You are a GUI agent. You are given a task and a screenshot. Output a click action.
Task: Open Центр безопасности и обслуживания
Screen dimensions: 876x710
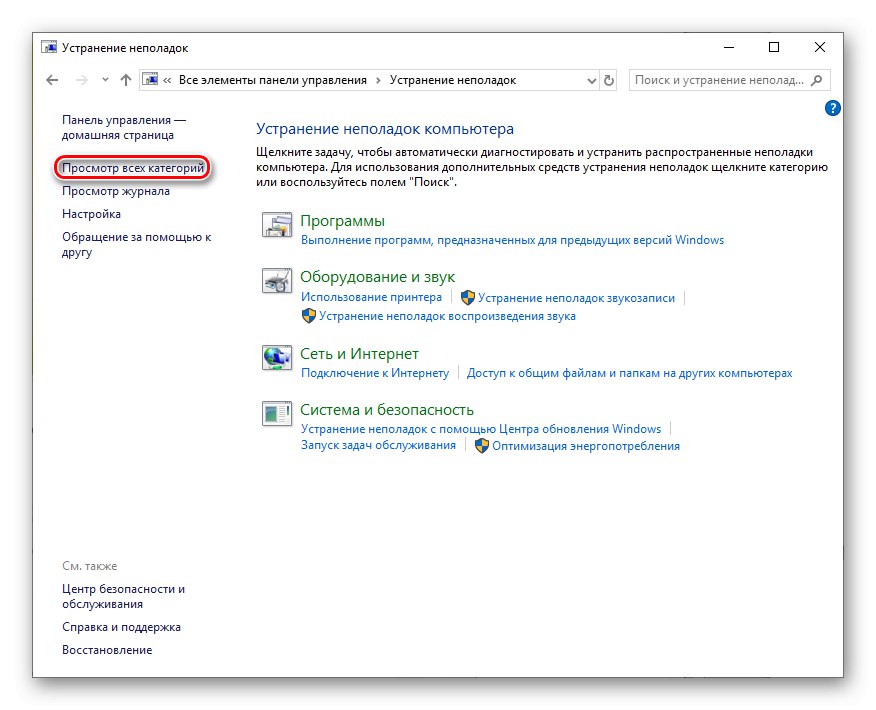coord(123,597)
